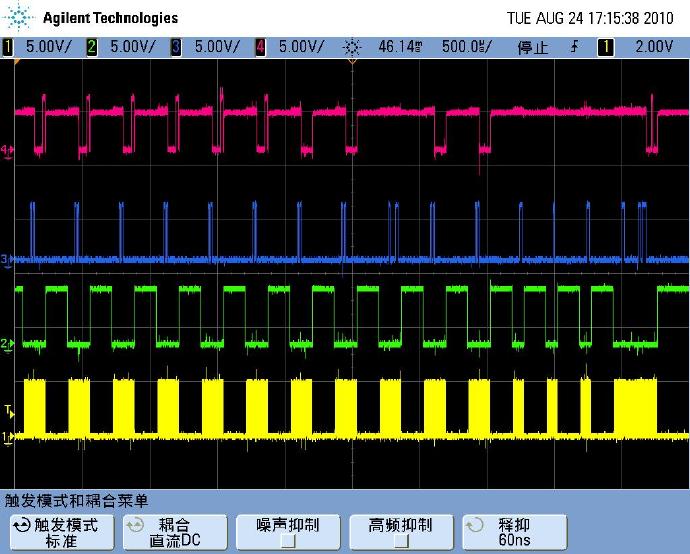
Task: Click the 46.14 delay time value
Action: coord(400,47)
